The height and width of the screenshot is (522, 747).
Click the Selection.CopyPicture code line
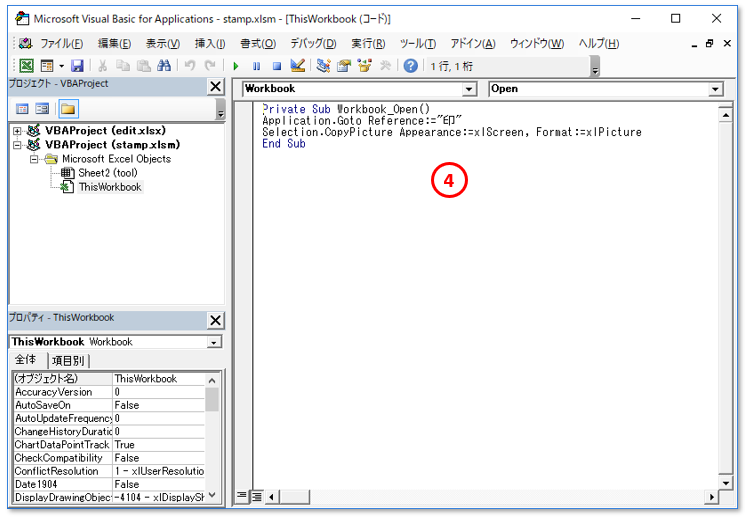(452, 132)
